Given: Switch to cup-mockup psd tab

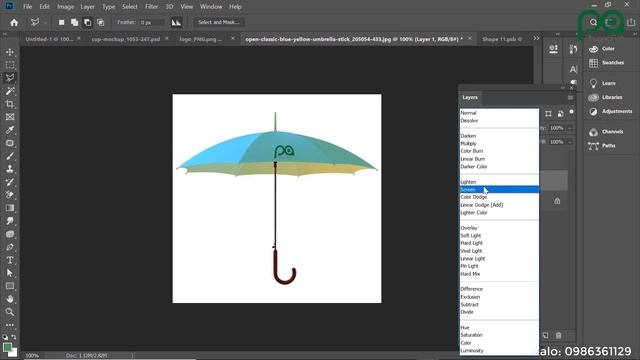Looking at the screenshot, I should pyautogui.click(x=125, y=39).
